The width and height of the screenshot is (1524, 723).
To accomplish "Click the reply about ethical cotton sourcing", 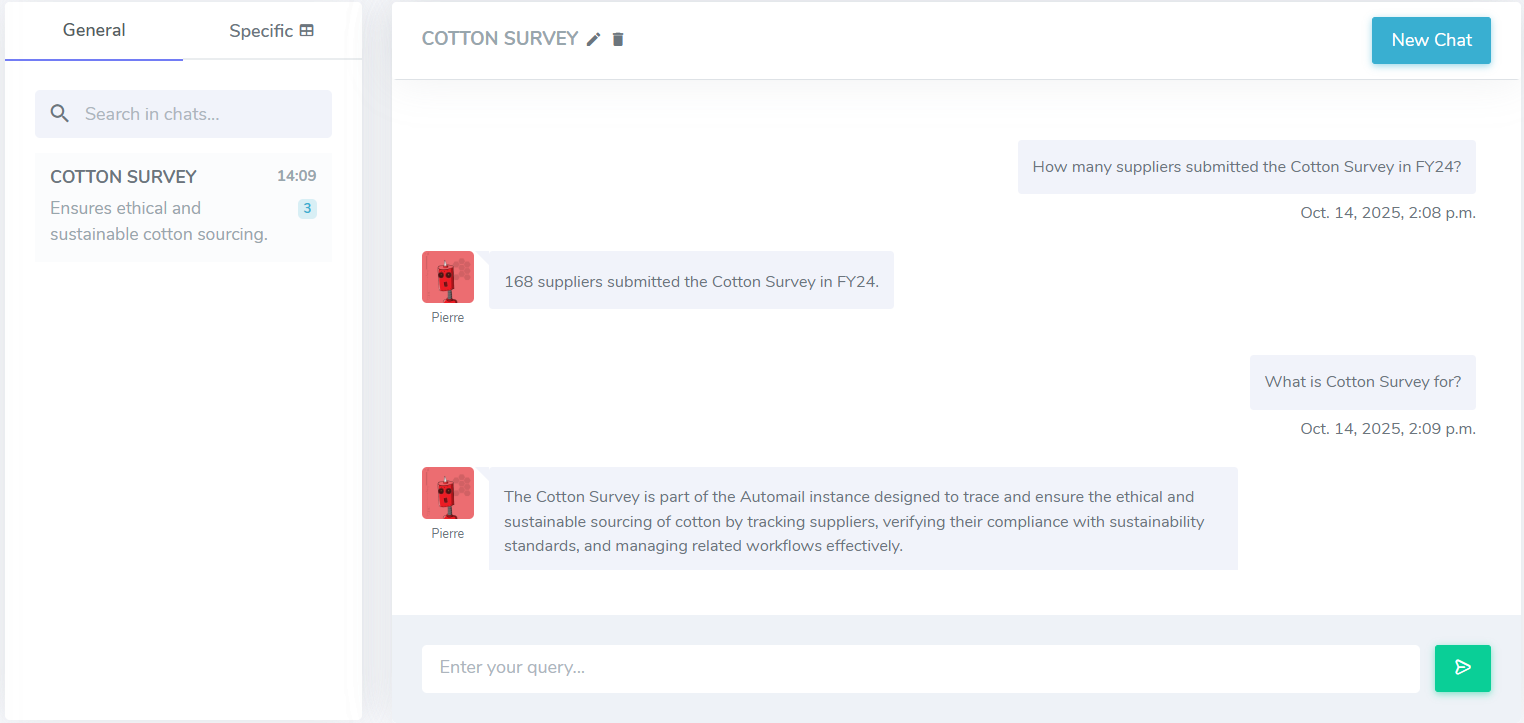I will (862, 521).
